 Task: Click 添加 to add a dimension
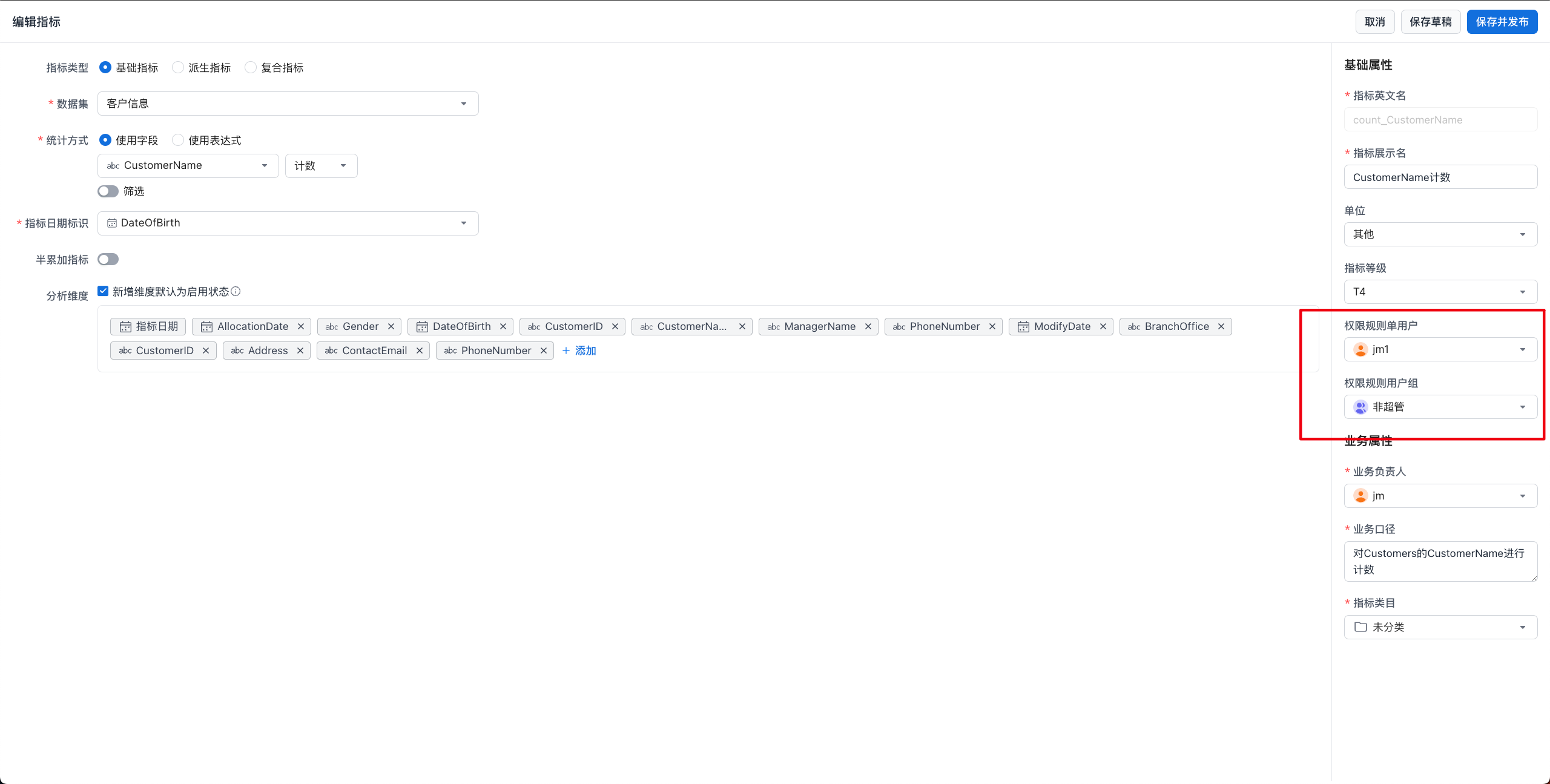coord(579,351)
